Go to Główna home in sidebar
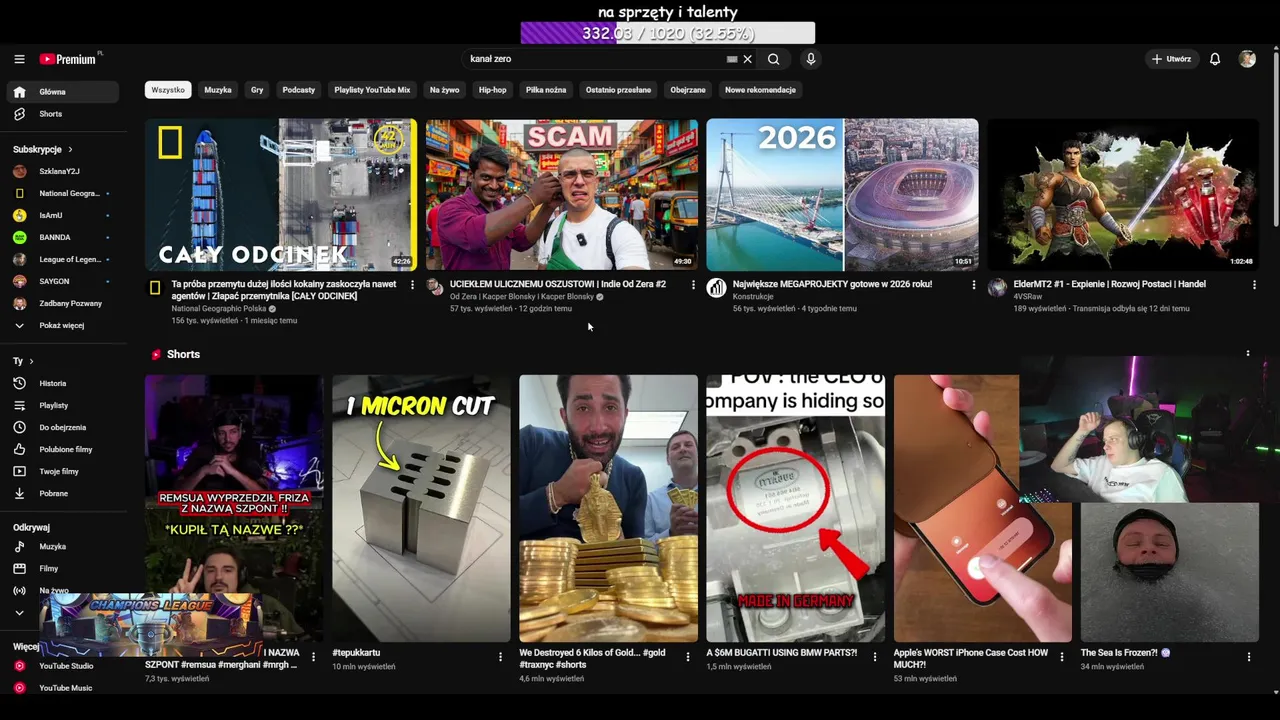This screenshot has width=1280, height=720. point(63,92)
